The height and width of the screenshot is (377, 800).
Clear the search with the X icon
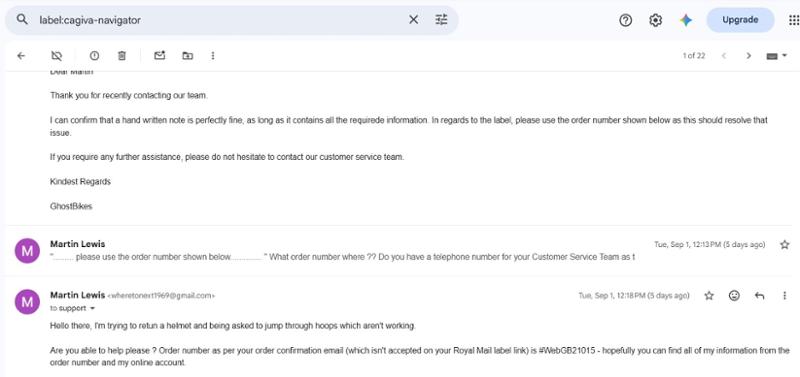(413, 20)
